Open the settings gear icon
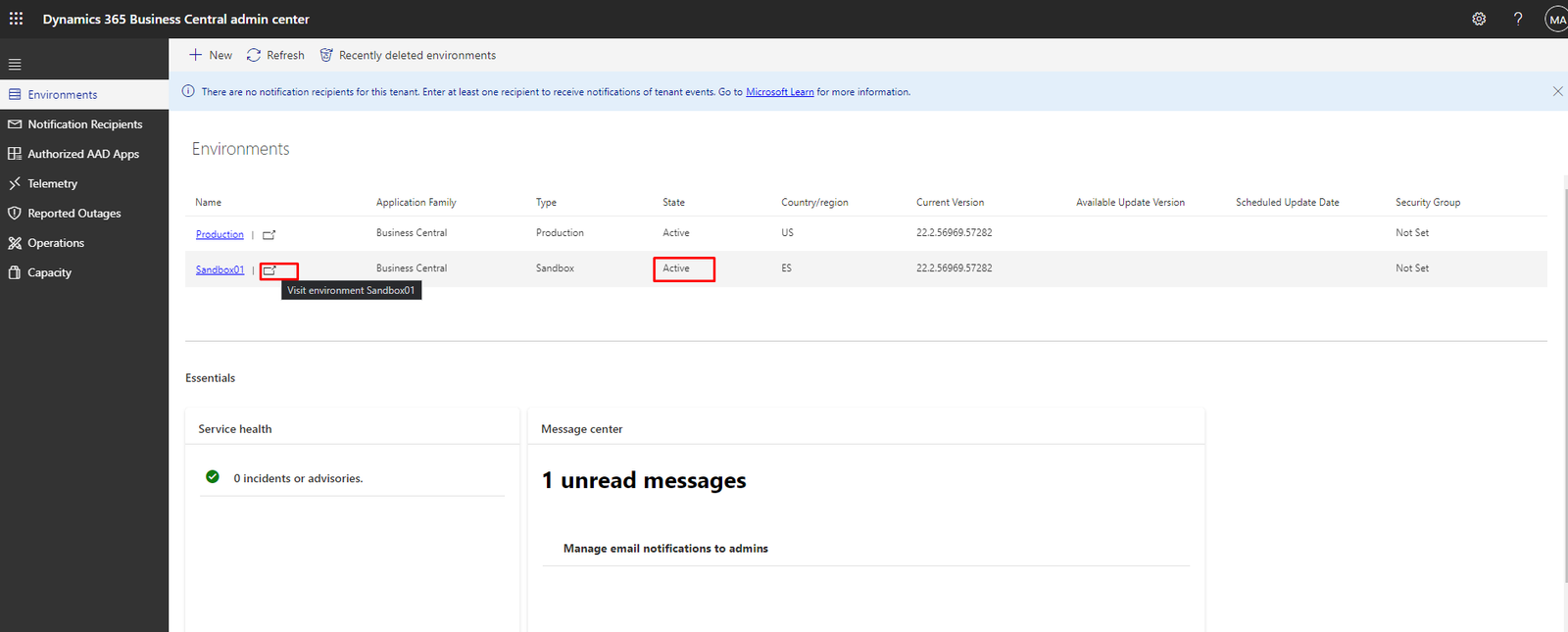This screenshot has height=632, width=1568. tap(1479, 19)
